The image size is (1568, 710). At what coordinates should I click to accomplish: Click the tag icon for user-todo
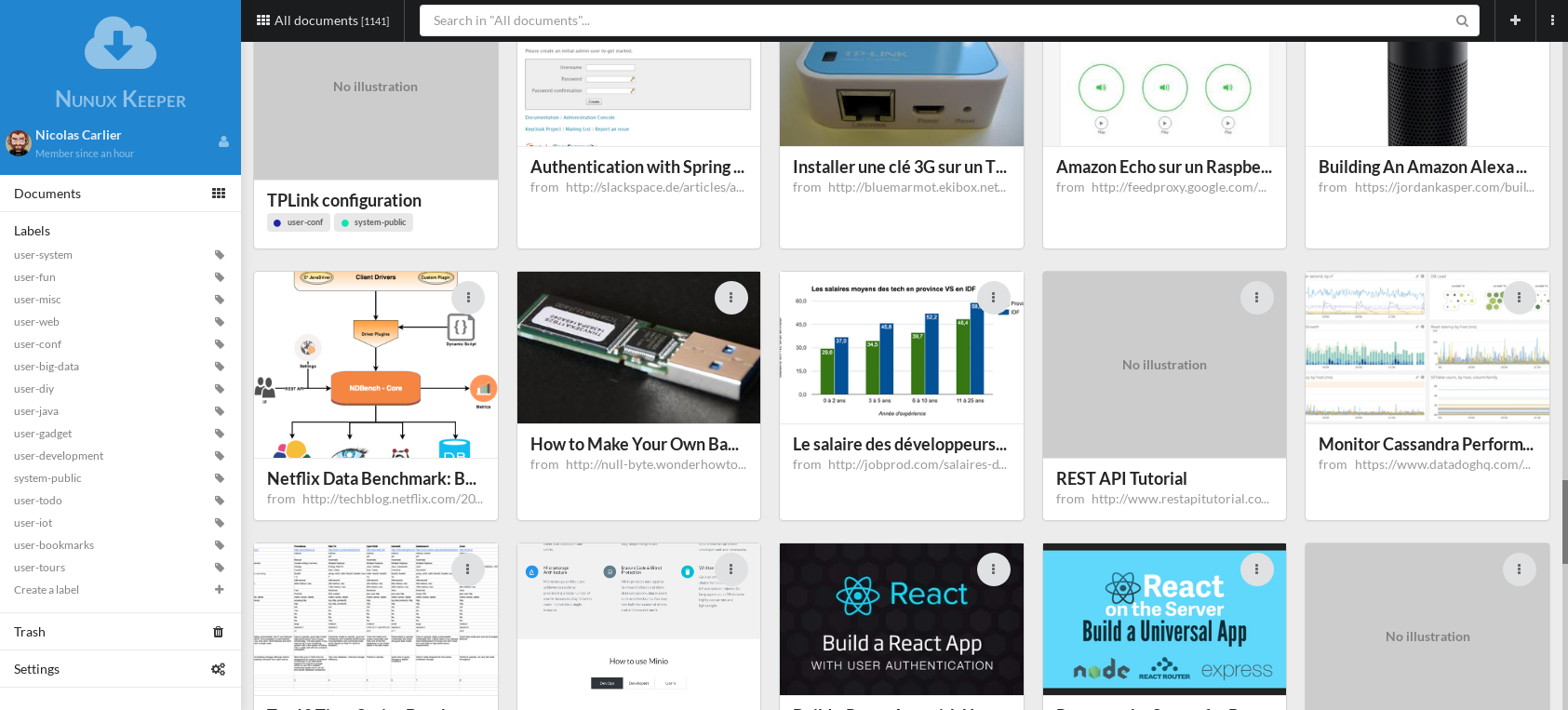tap(220, 501)
